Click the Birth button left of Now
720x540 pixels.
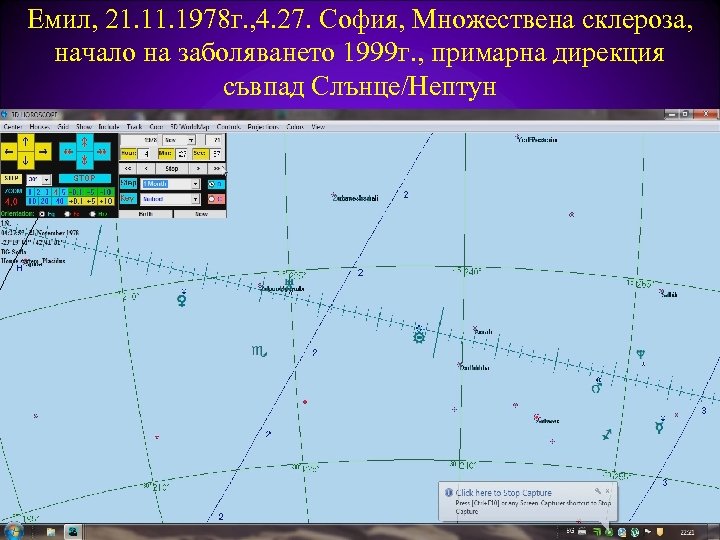point(146,214)
